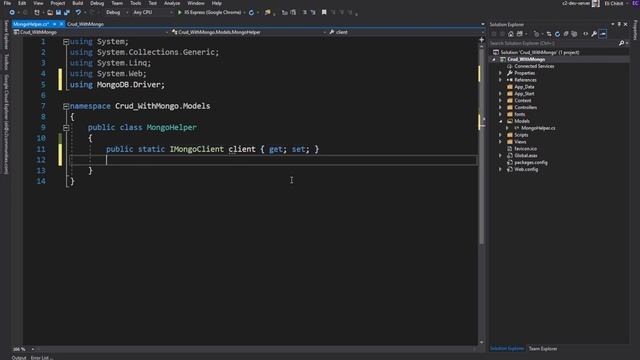Viewport: 640px width, 360px height.
Task: Open the Output panel tab
Action: point(19,358)
